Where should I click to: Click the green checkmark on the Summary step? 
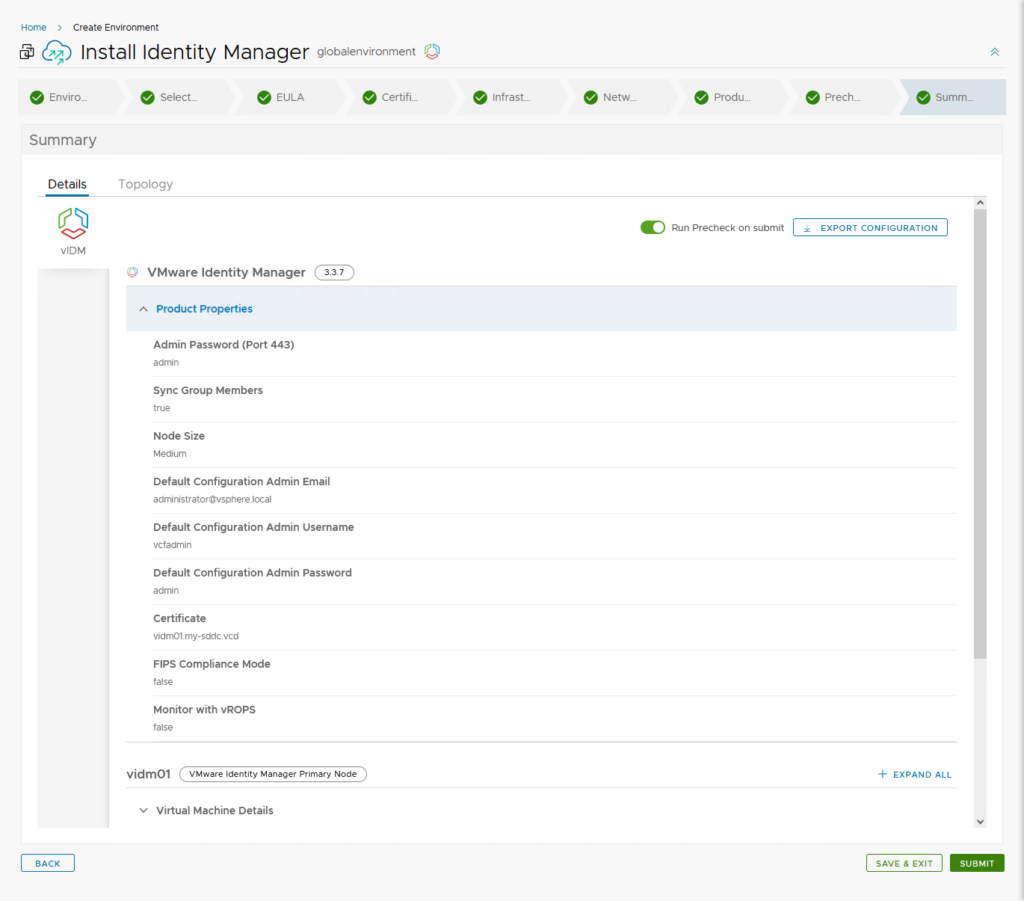(x=922, y=98)
